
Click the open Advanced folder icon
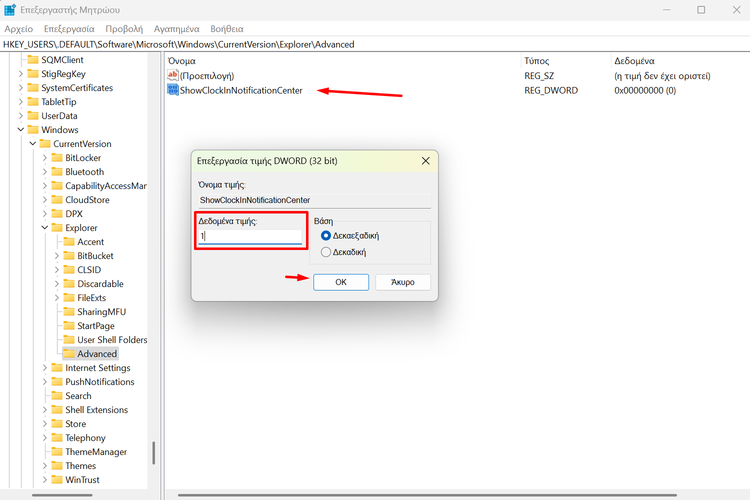click(x=69, y=354)
